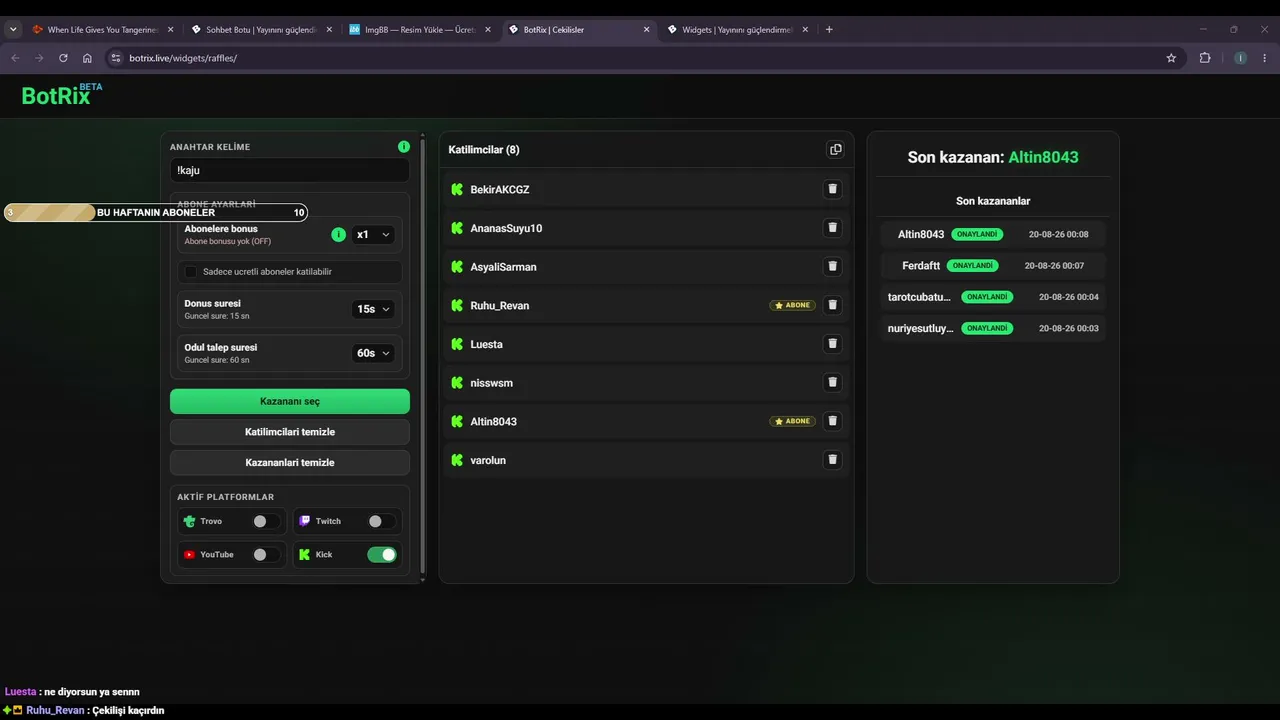Bookmark this page with star icon
The image size is (1280, 720).
click(1171, 58)
